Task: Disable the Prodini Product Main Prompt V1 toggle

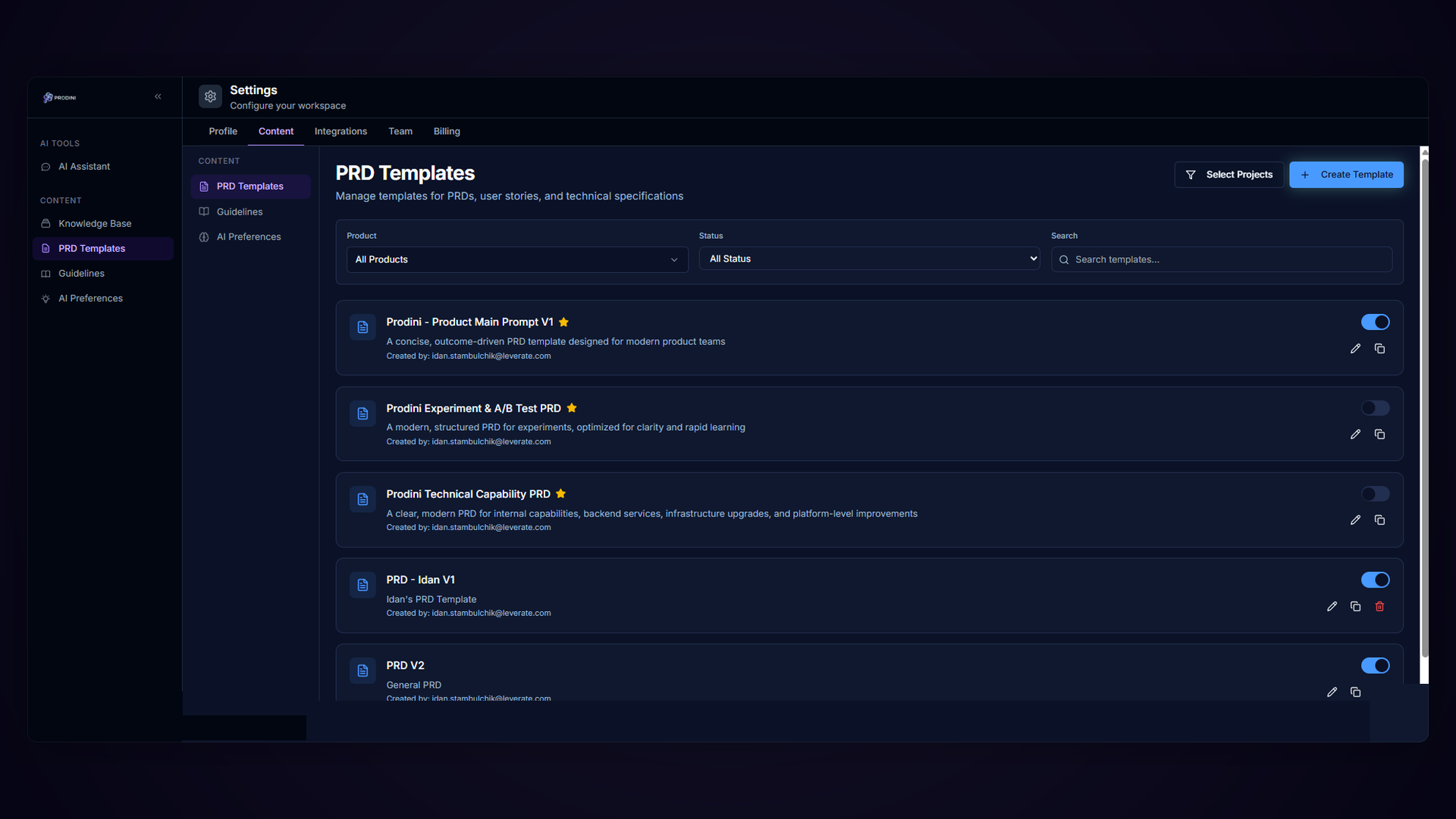Action: (1375, 322)
